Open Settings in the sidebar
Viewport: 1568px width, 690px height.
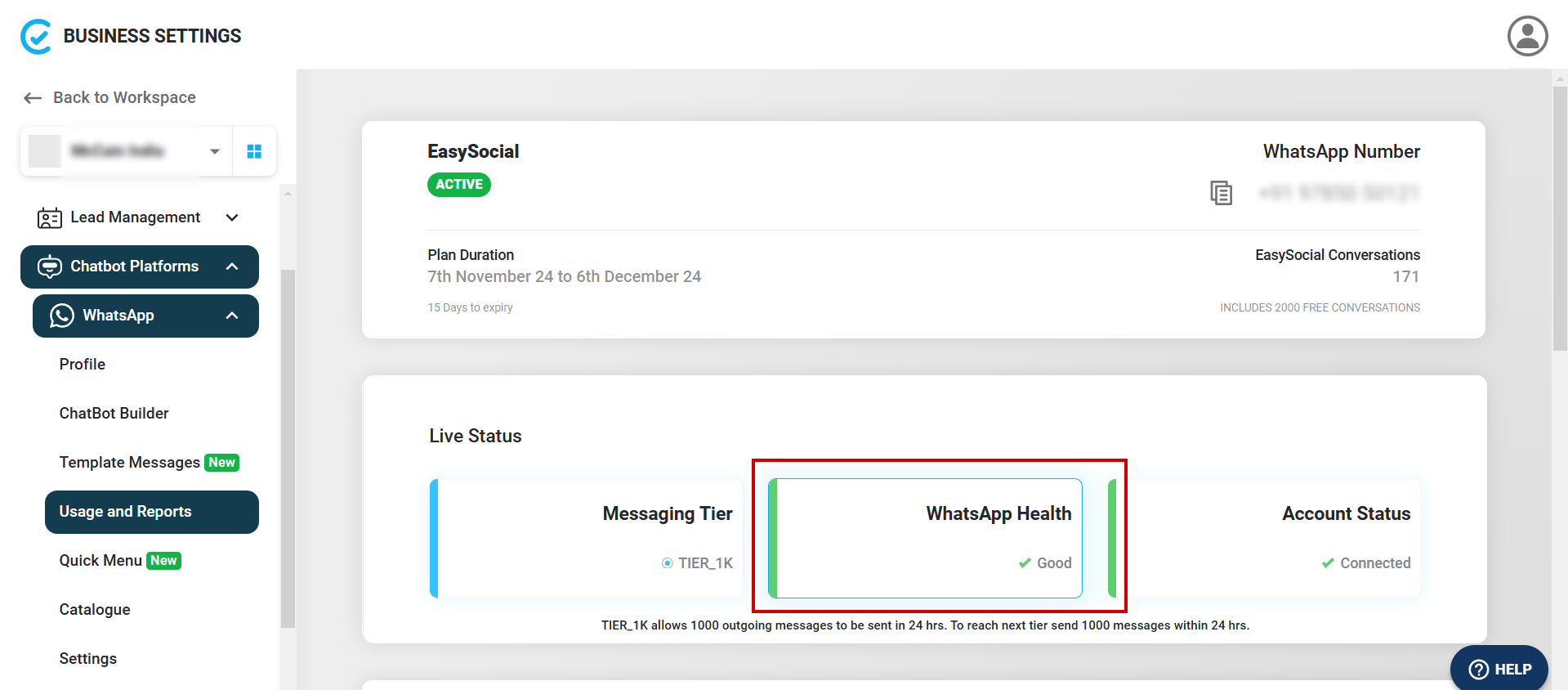[87, 659]
